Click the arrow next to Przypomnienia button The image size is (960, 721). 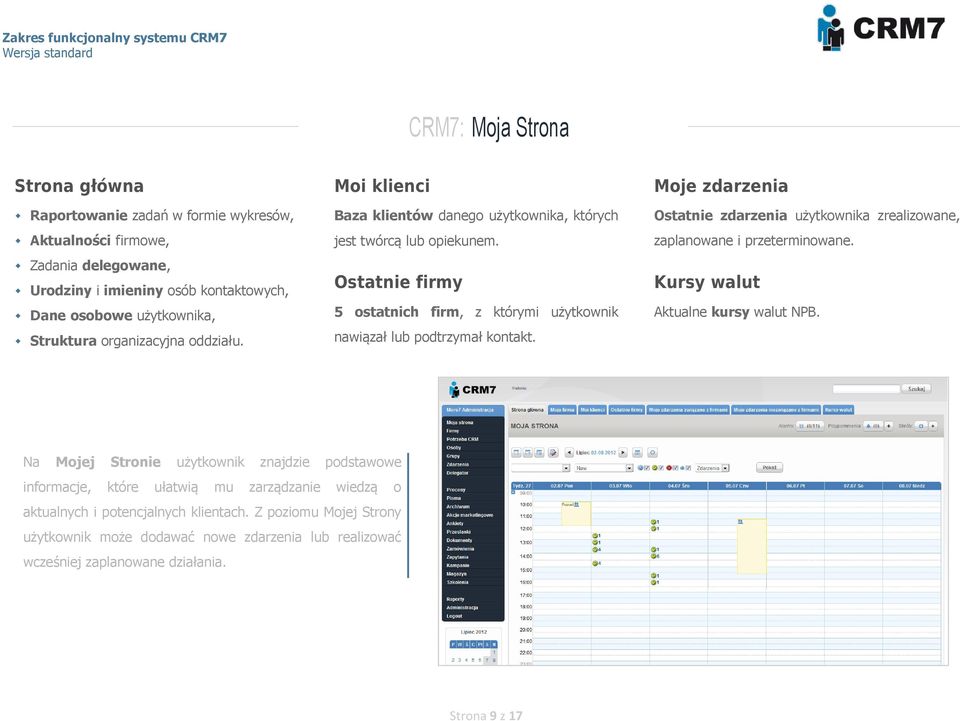pyautogui.click(x=888, y=426)
